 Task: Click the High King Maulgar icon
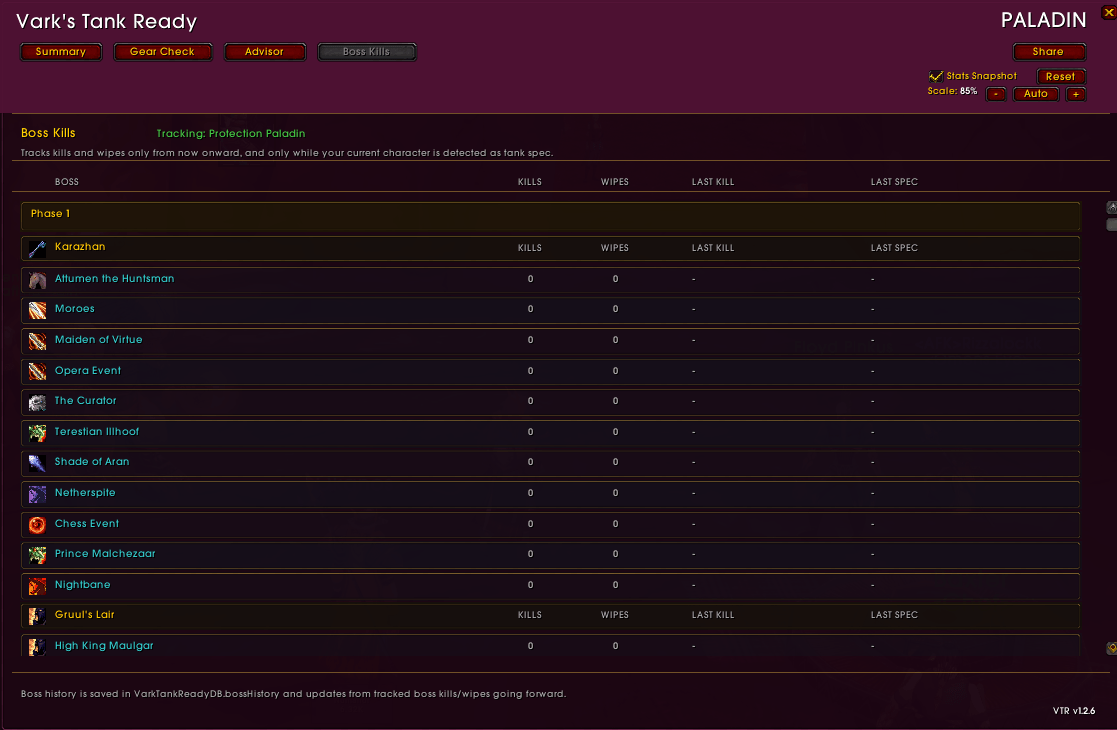(37, 647)
